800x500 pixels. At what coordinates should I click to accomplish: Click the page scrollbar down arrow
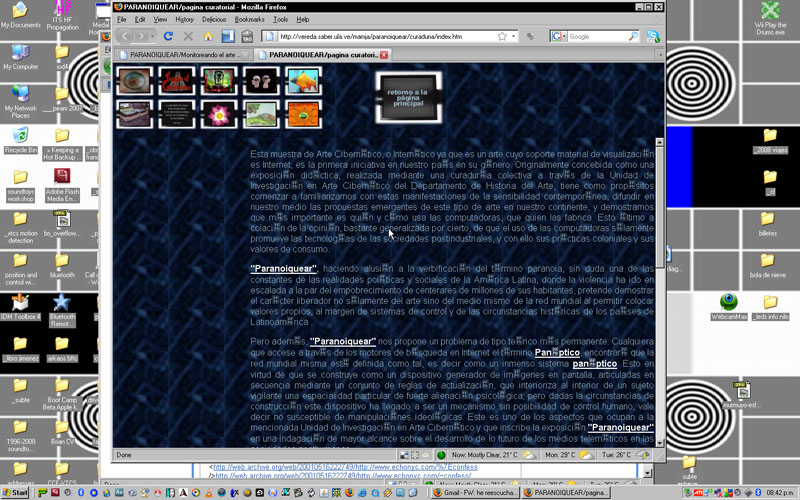(x=660, y=443)
